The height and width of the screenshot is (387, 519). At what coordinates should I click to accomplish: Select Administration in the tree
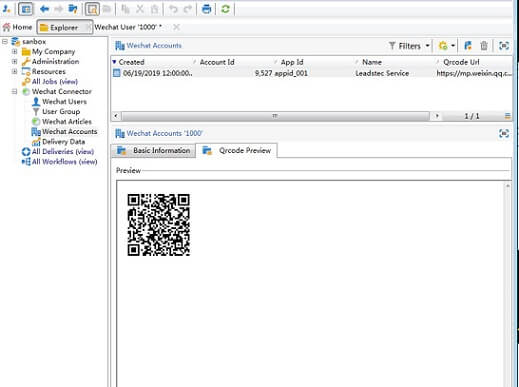tap(55, 61)
